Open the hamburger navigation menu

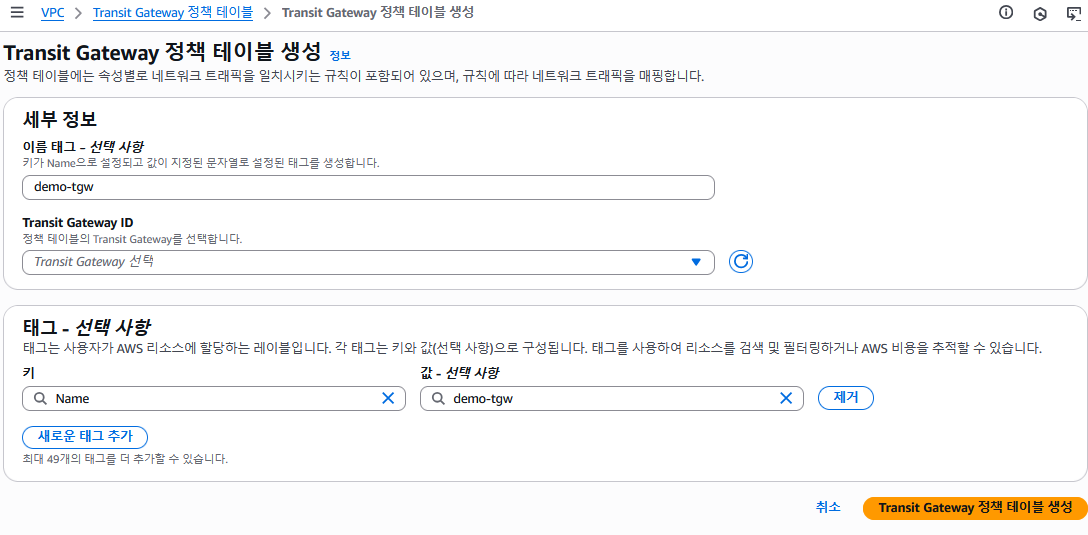click(x=17, y=12)
